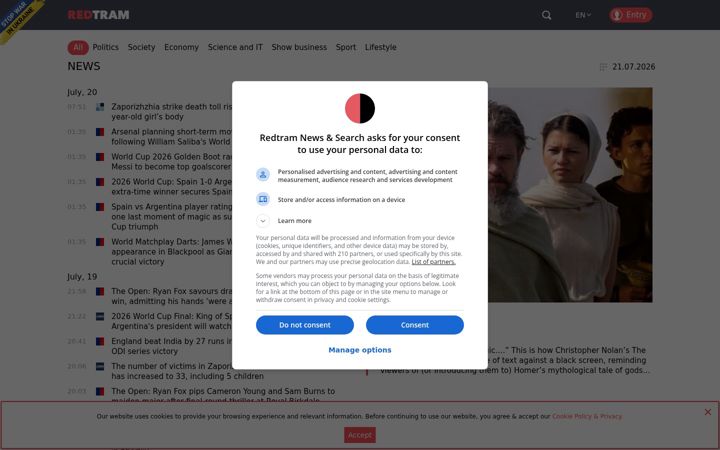Screen dimensions: 720x450
Task: Click the date 21.07.2026
Action: pos(634,67)
